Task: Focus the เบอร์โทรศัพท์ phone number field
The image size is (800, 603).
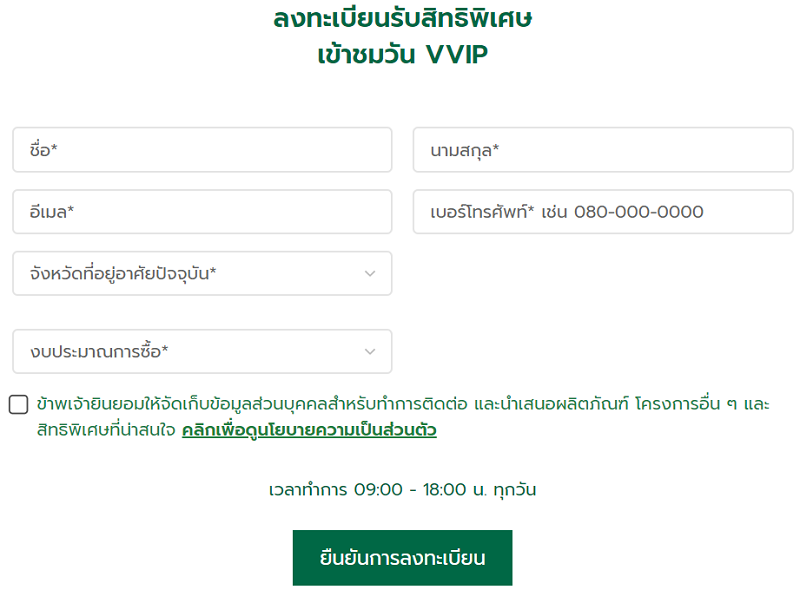Action: tap(600, 212)
